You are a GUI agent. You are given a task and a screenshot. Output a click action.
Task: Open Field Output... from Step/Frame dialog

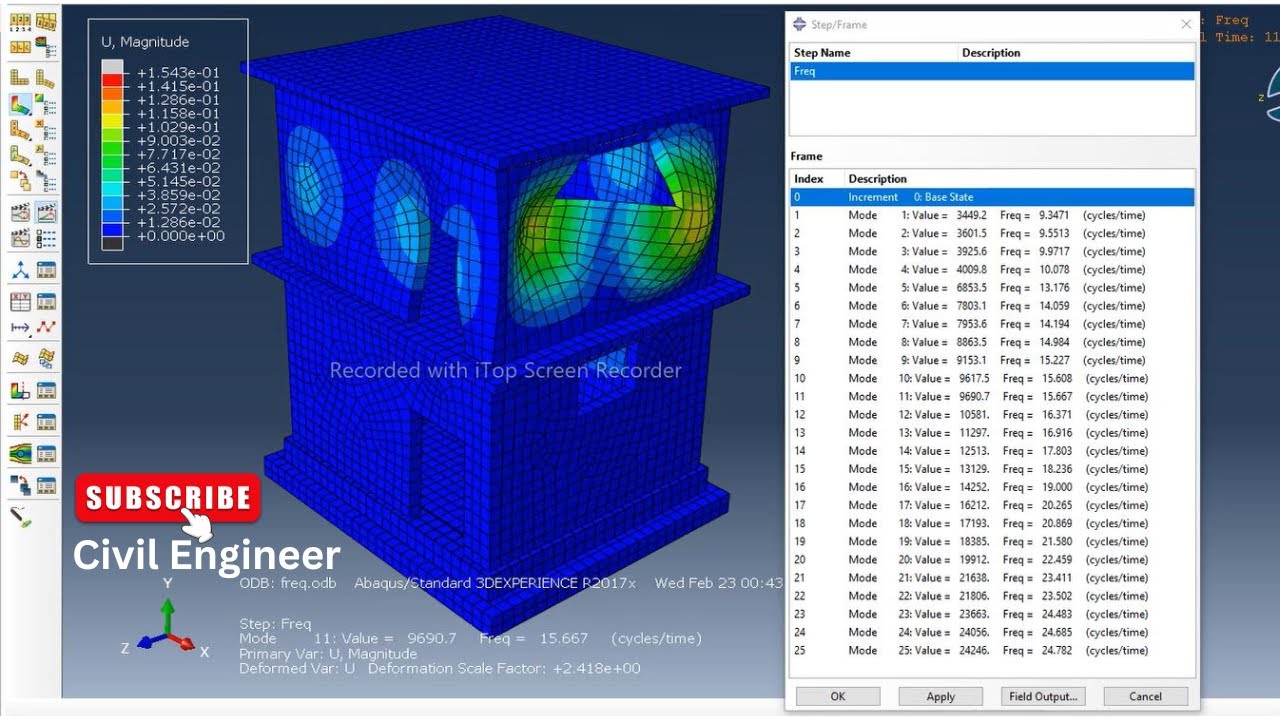click(1043, 696)
